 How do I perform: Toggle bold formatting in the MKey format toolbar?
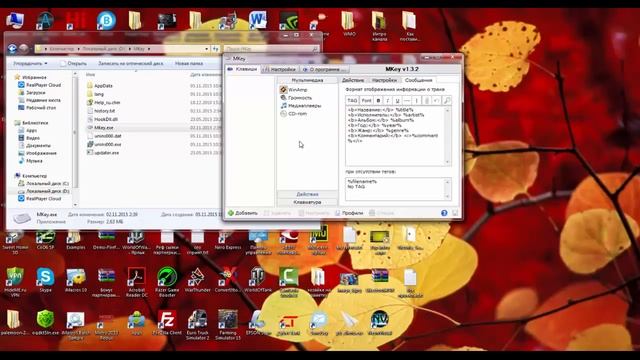[378, 100]
